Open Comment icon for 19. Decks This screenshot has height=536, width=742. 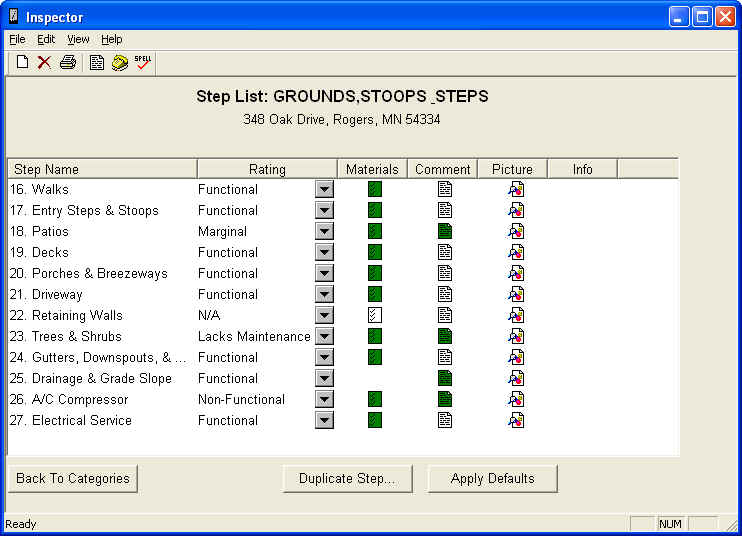pos(445,252)
